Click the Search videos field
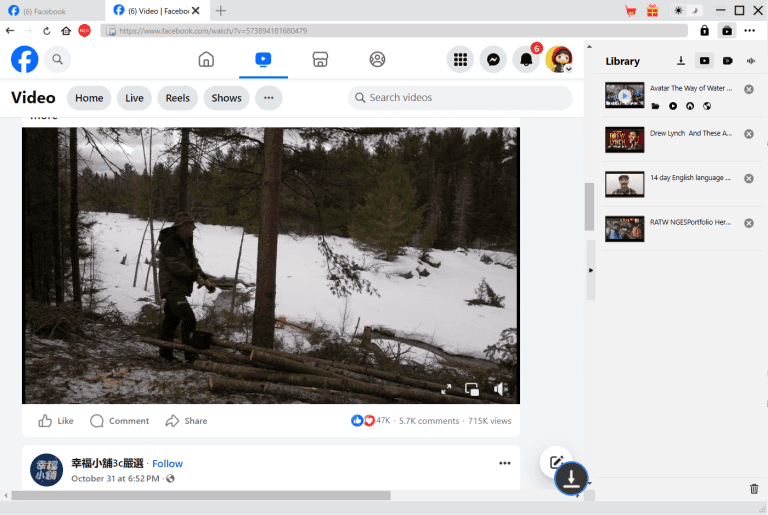This screenshot has height=515, width=768. pos(460,98)
